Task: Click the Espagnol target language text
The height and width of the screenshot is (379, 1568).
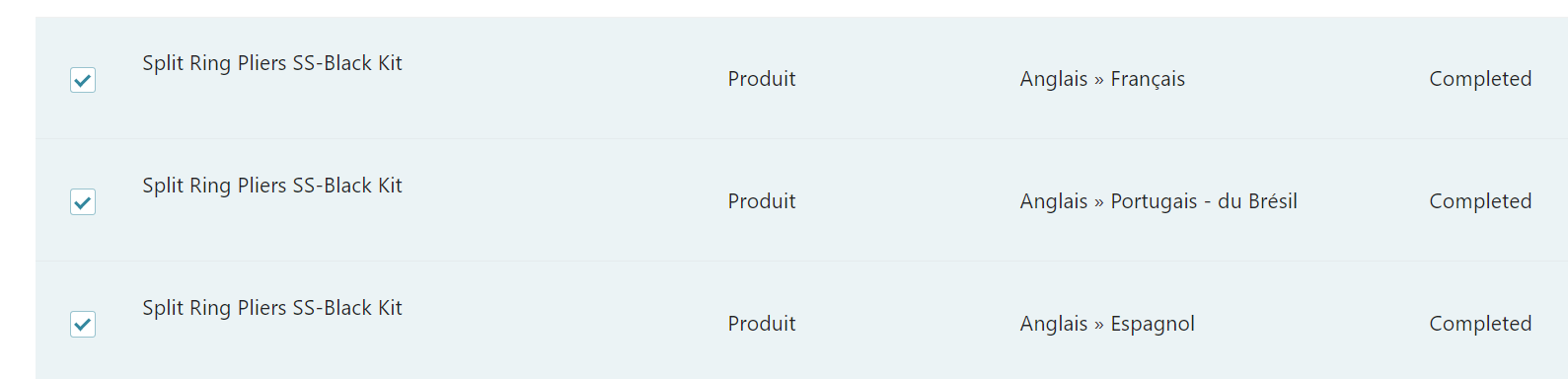Action: (1153, 325)
